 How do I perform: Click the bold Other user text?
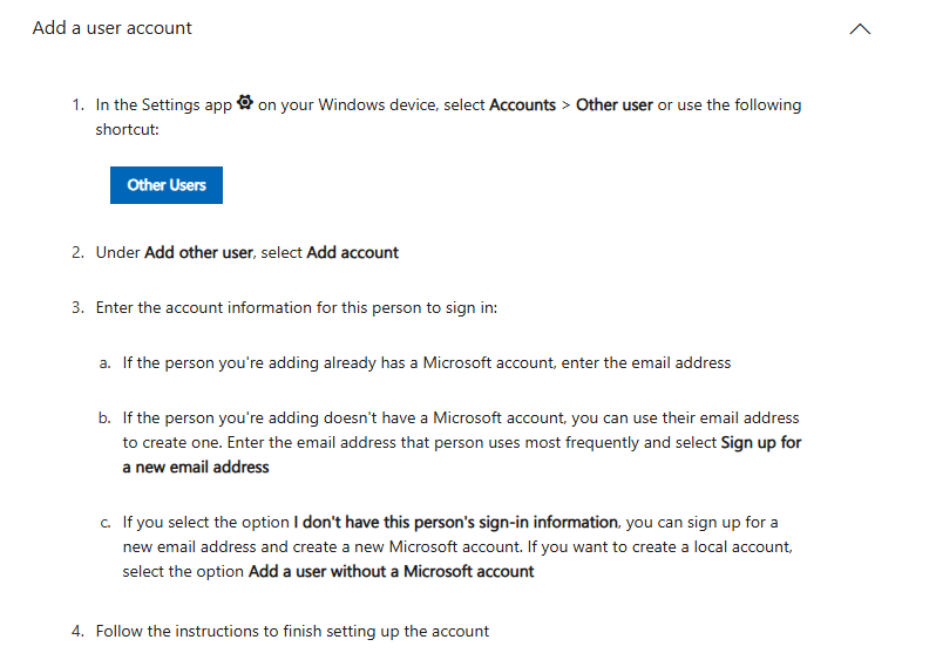(x=613, y=104)
